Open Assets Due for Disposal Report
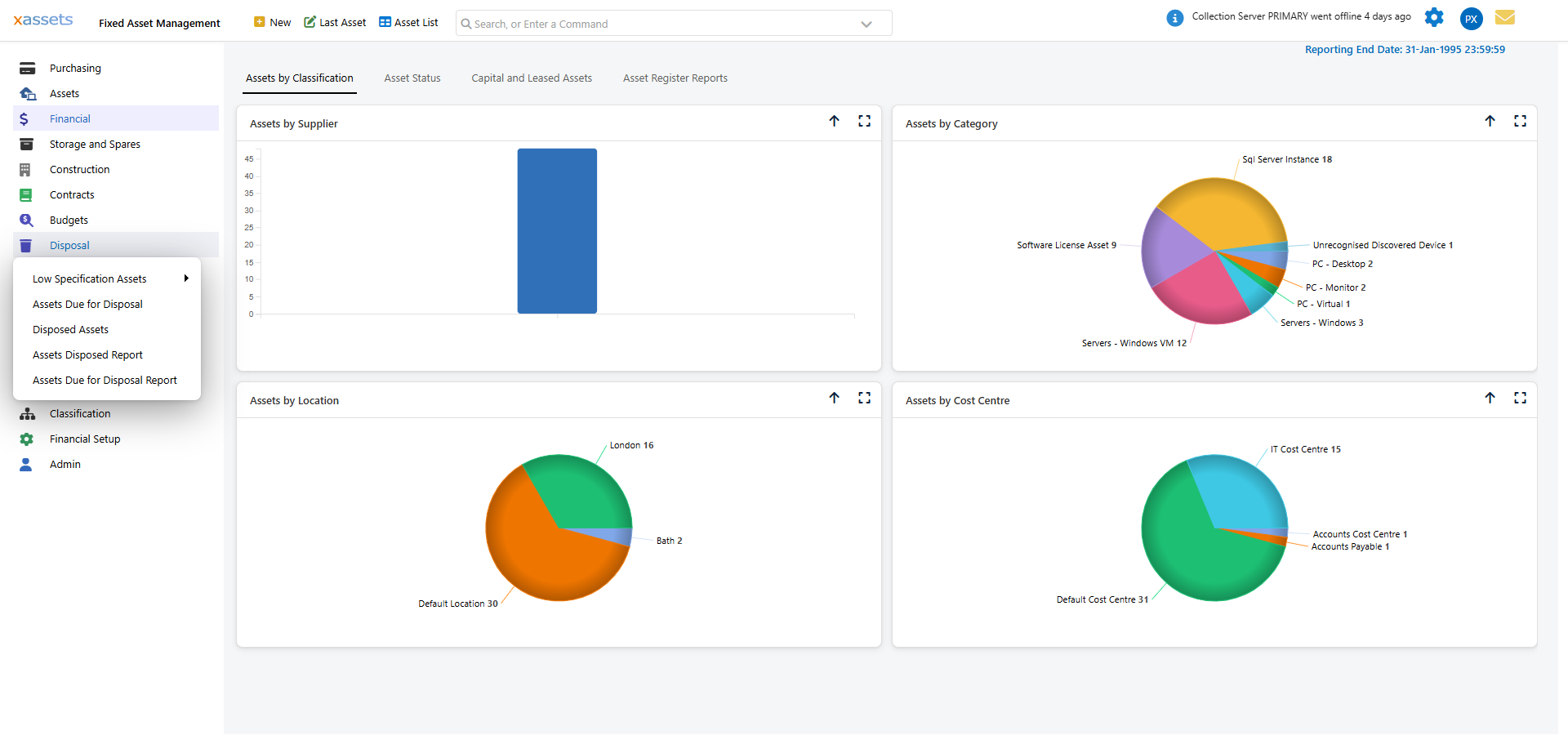The width and height of the screenshot is (1568, 744). coord(105,381)
